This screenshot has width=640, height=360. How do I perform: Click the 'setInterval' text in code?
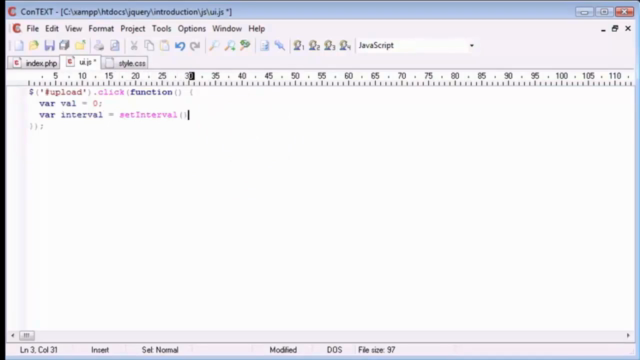coord(148,115)
